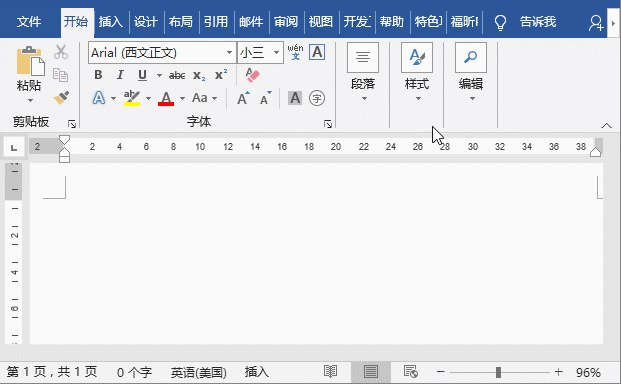Open the phonetic guide wén icon
Viewport: 621px width, 384px height.
pos(295,52)
